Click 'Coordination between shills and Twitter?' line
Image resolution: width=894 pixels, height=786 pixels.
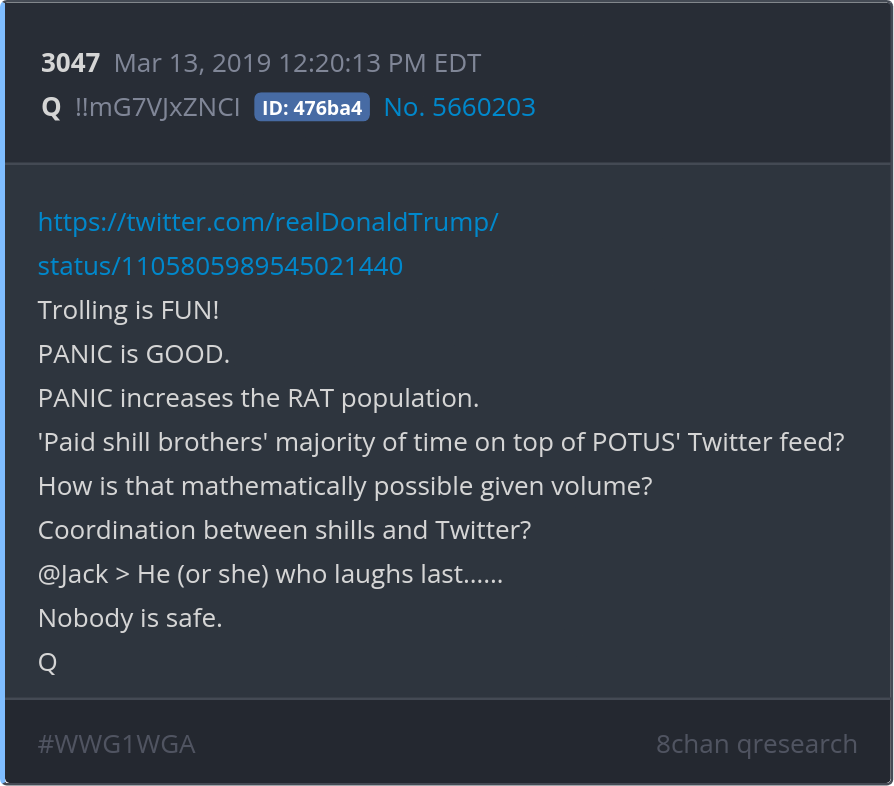coord(284,530)
